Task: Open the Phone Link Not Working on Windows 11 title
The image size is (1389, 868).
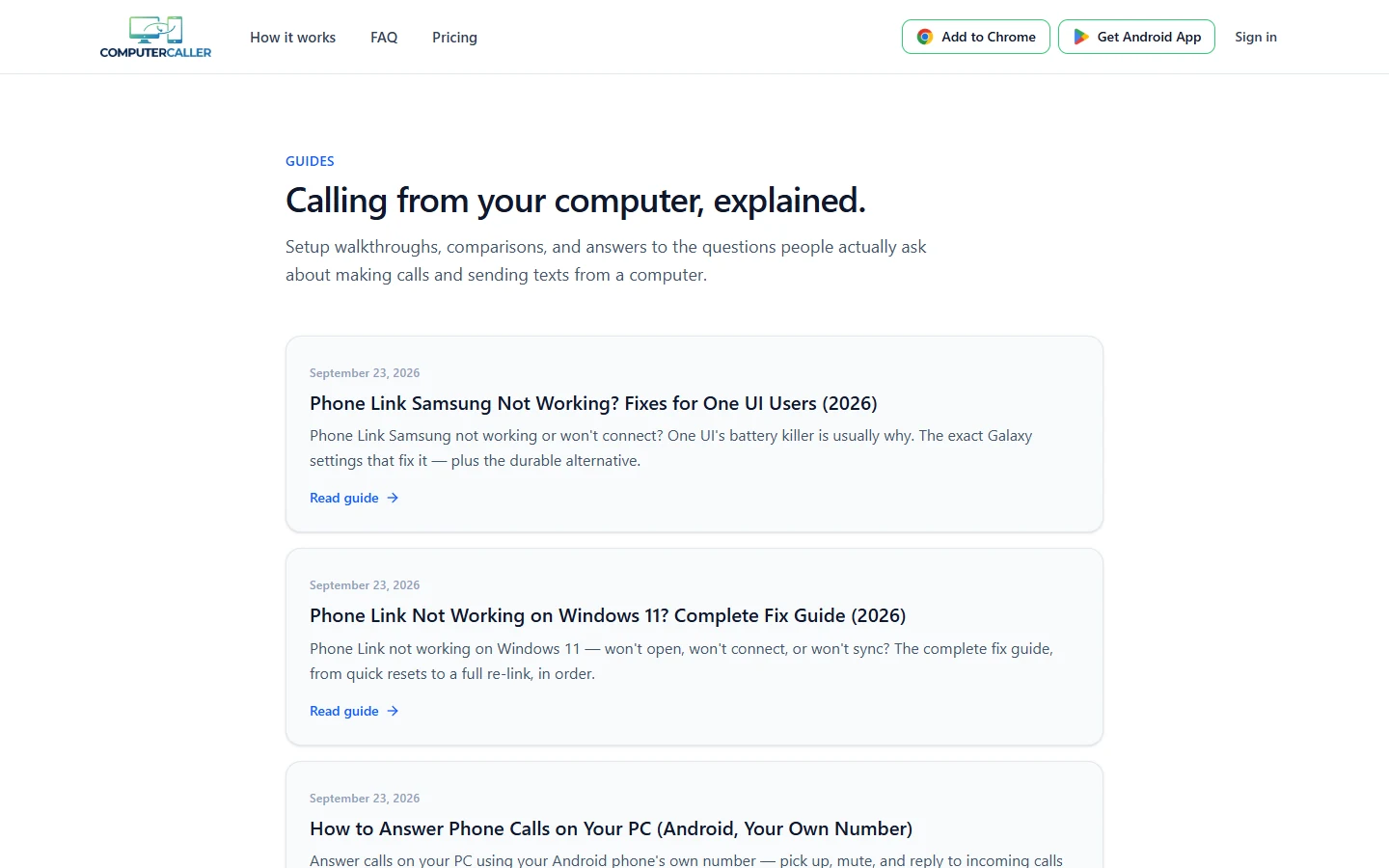Action: [608, 615]
